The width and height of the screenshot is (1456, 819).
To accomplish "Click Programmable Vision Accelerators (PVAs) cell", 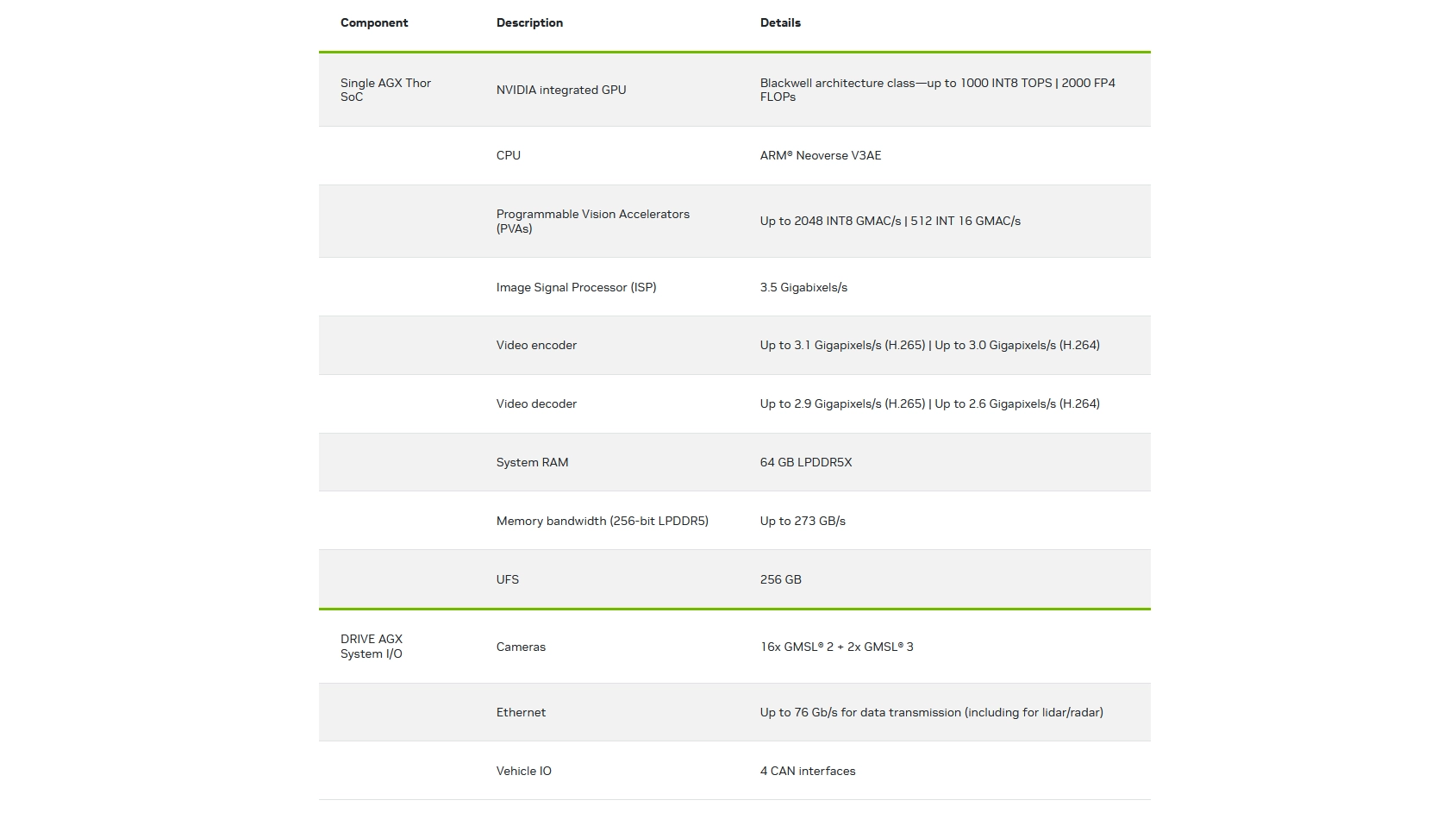I will point(592,222).
